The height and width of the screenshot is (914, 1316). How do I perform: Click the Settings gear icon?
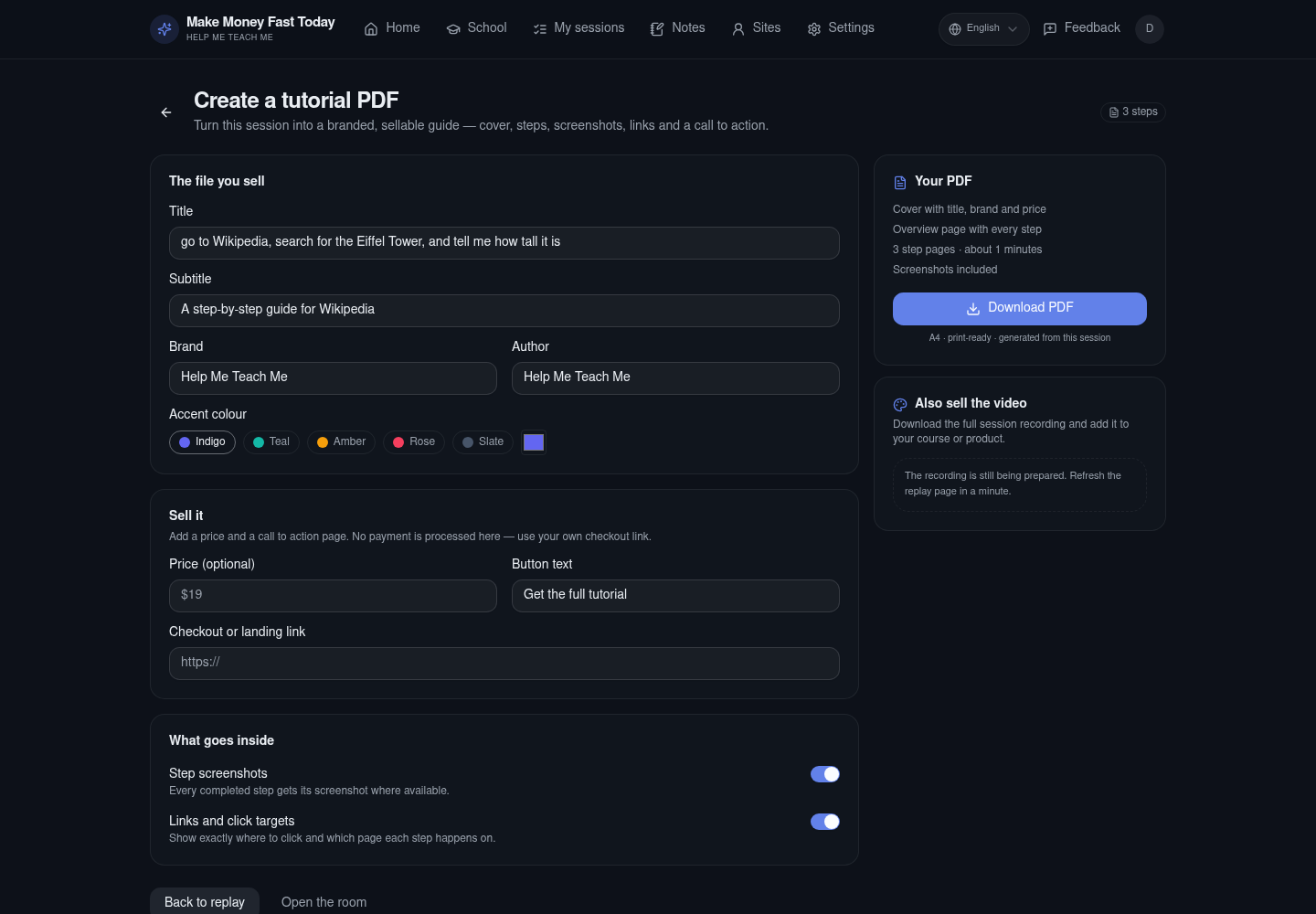pos(814,29)
